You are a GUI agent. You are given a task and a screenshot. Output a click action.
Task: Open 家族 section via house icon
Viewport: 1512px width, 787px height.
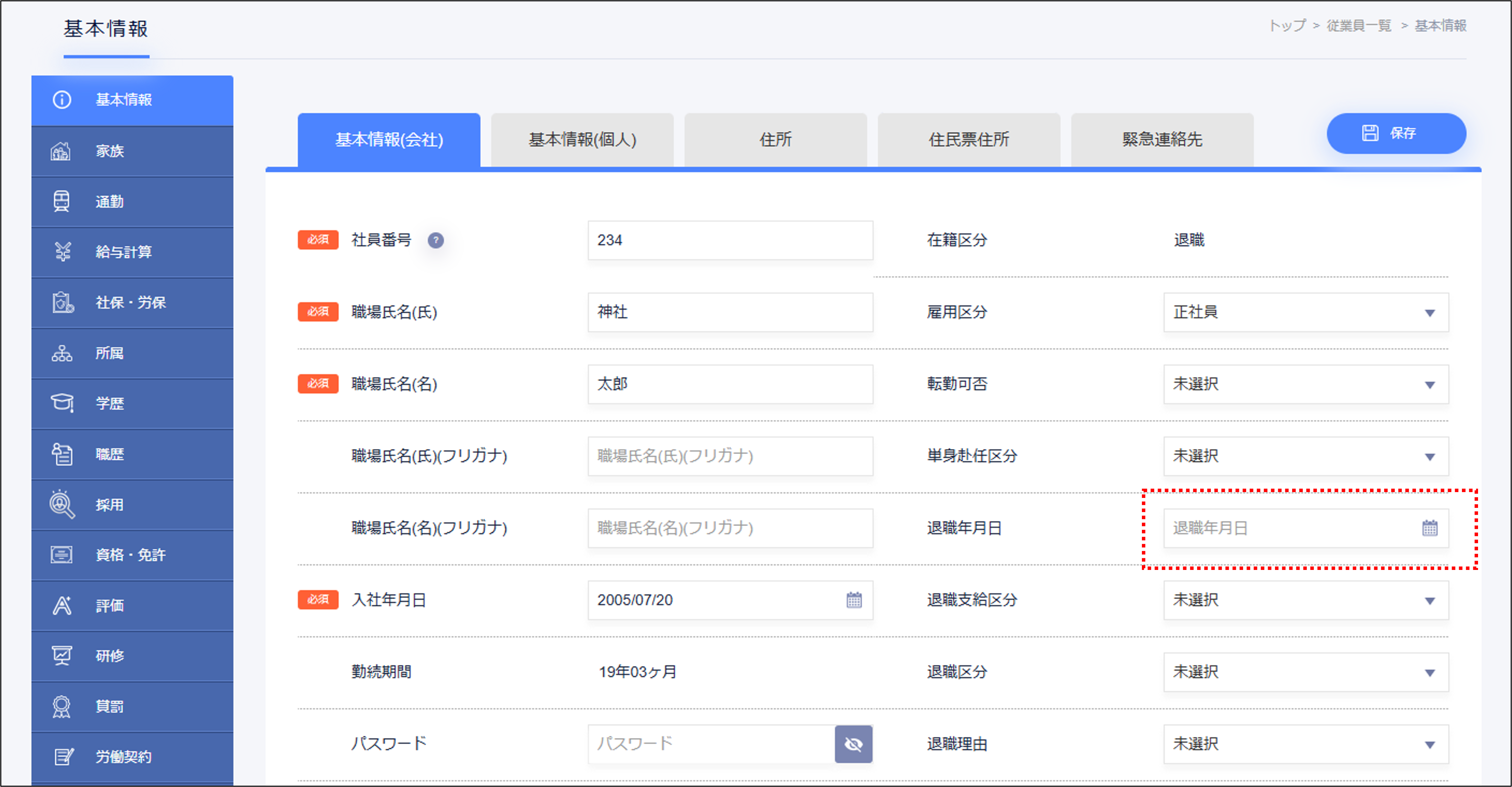tap(61, 151)
